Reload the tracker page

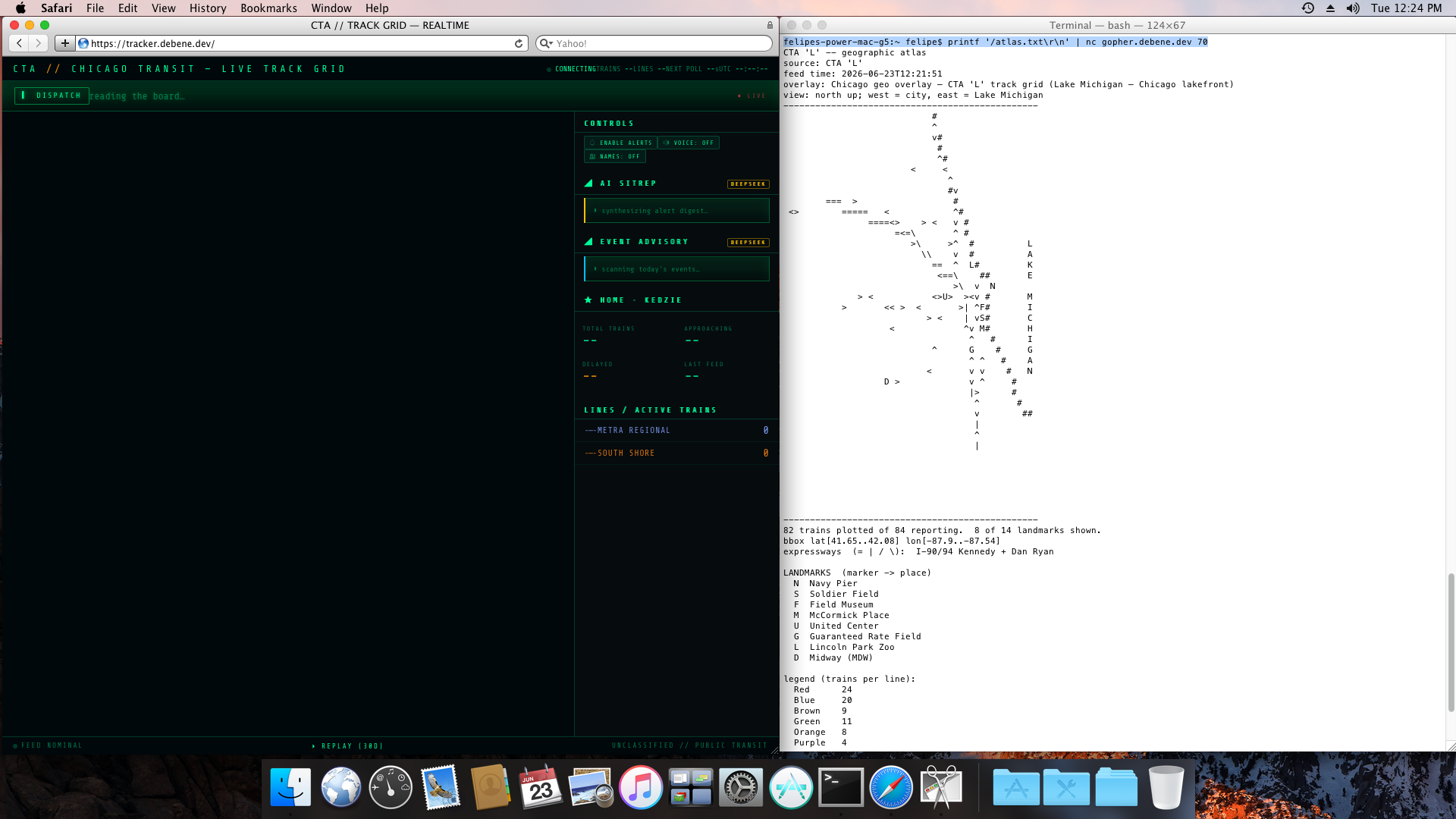tap(519, 43)
